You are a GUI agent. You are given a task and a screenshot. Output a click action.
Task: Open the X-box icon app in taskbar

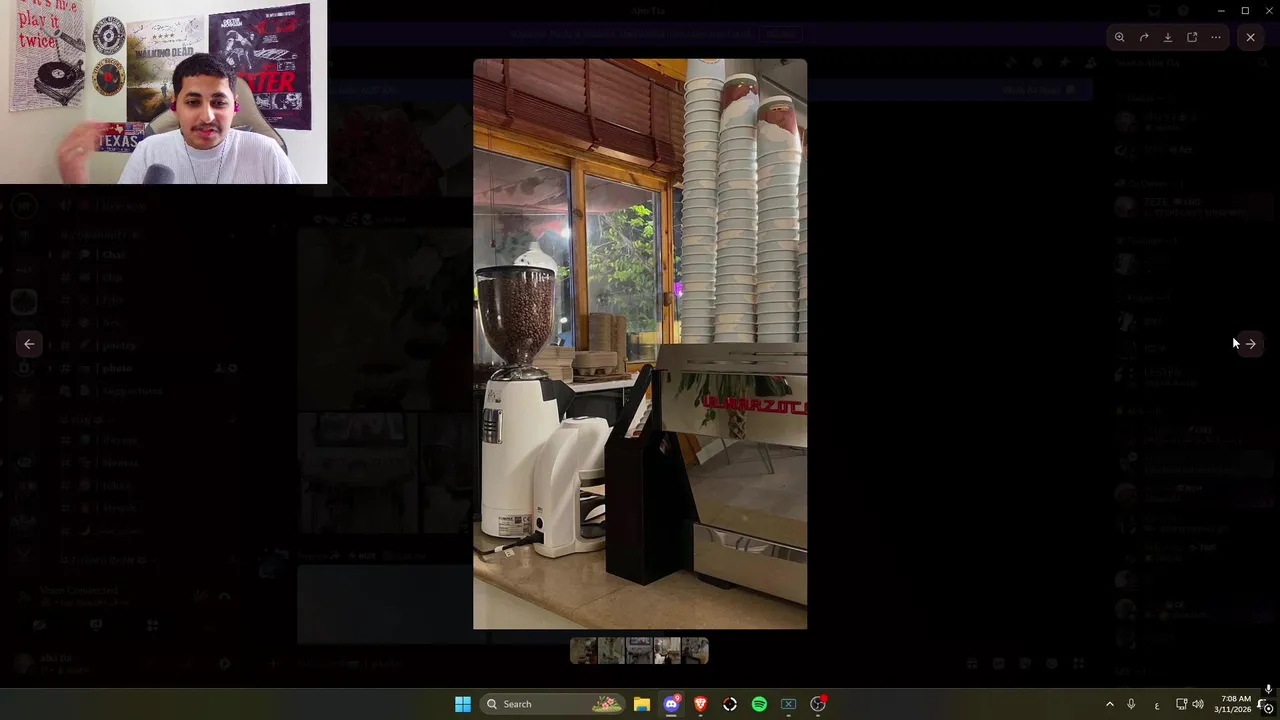[788, 704]
